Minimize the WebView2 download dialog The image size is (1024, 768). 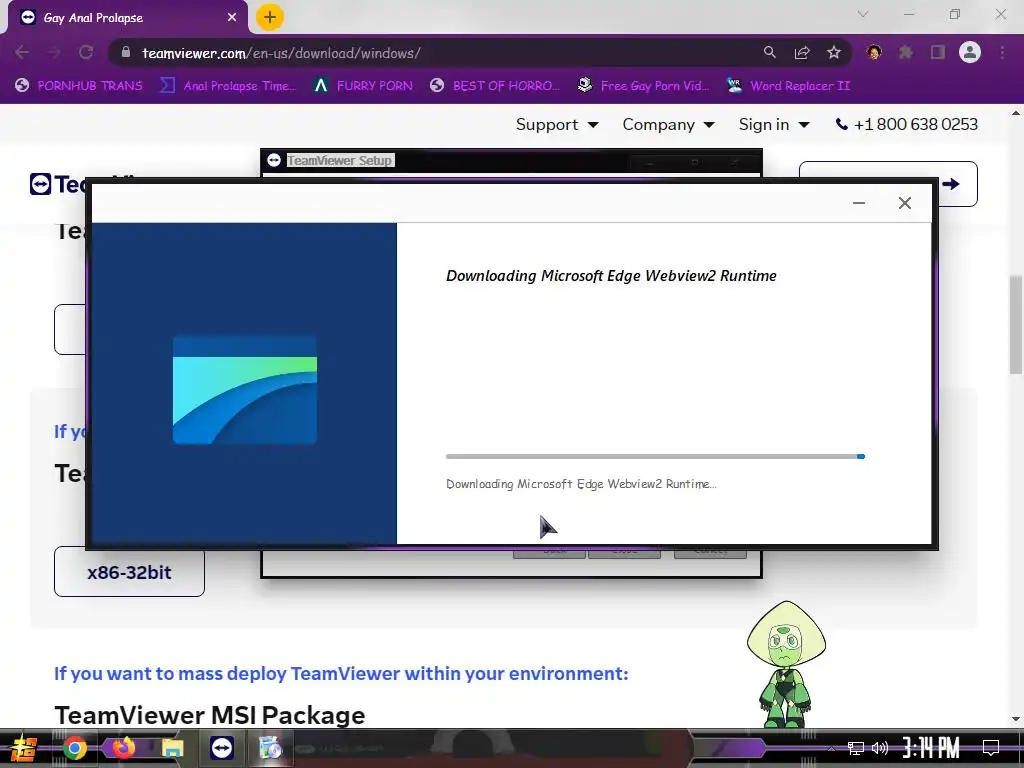(859, 203)
